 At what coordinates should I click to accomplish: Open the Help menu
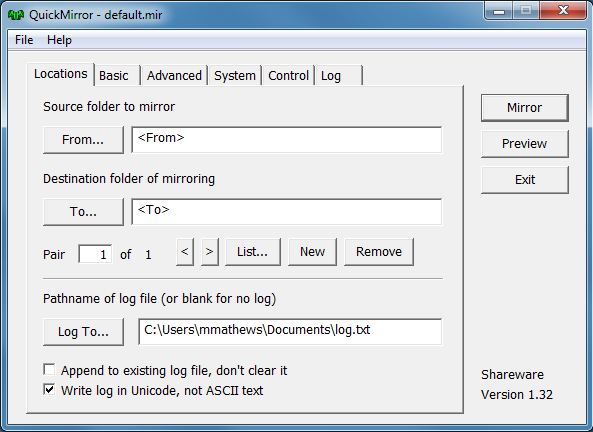[x=59, y=40]
